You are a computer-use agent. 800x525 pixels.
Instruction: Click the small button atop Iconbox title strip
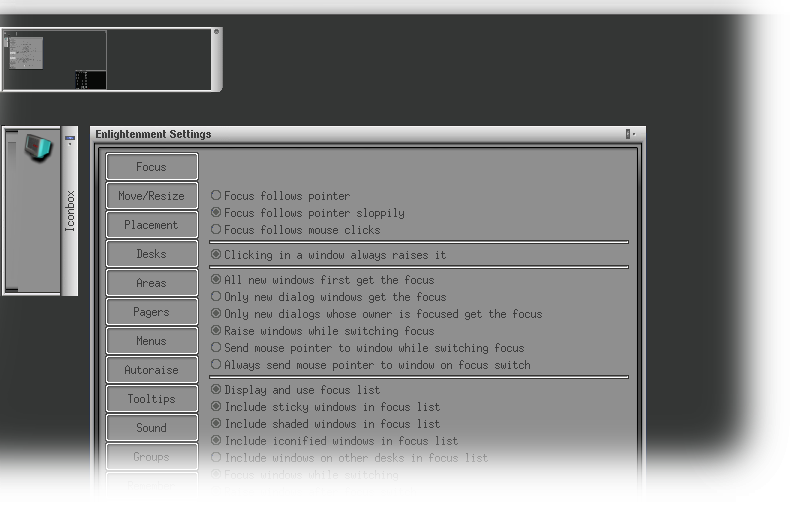(70, 138)
